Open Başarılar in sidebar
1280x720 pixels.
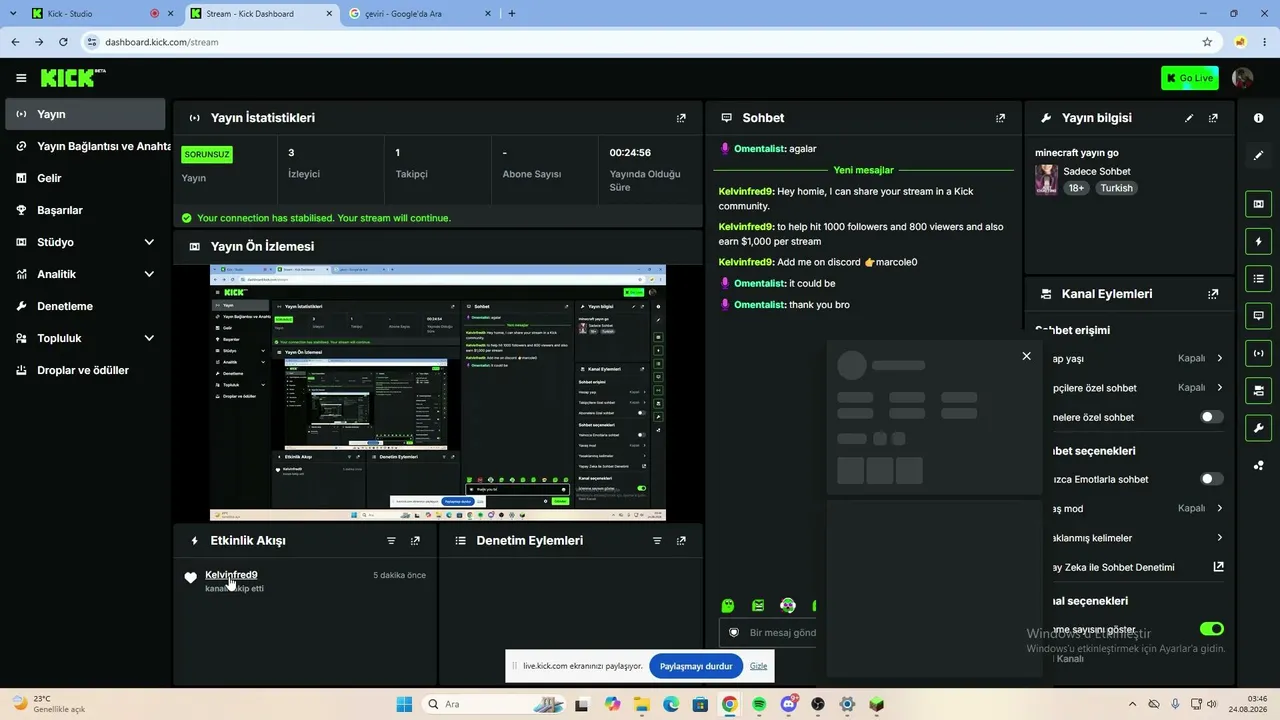85,210
